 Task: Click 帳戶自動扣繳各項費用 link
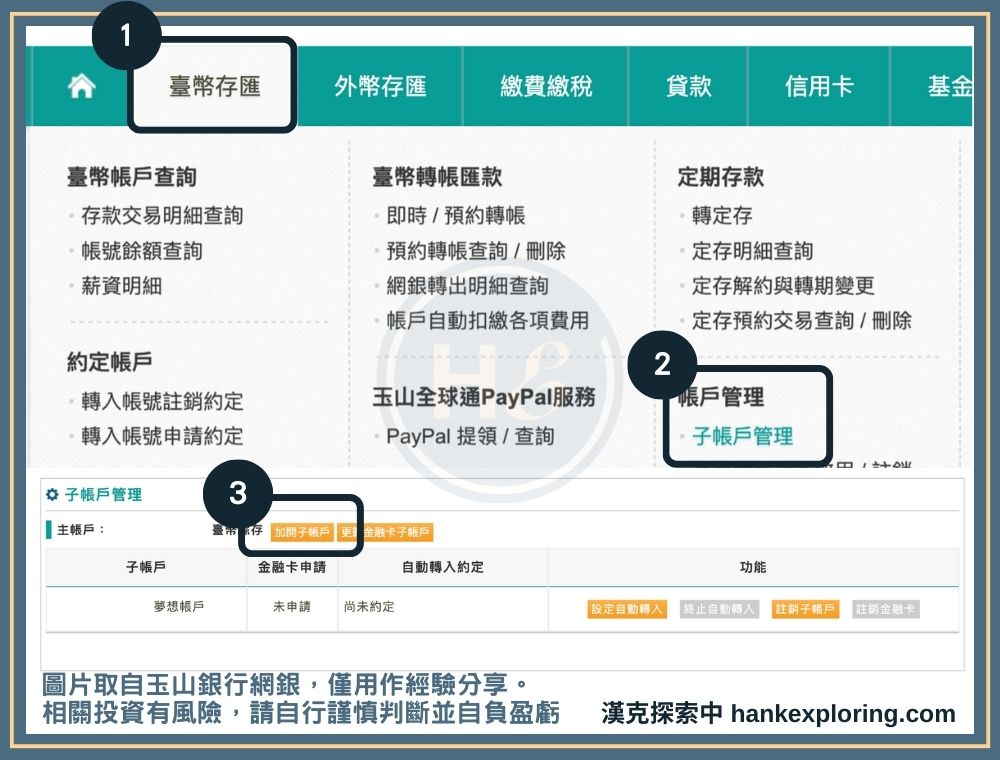(x=487, y=321)
